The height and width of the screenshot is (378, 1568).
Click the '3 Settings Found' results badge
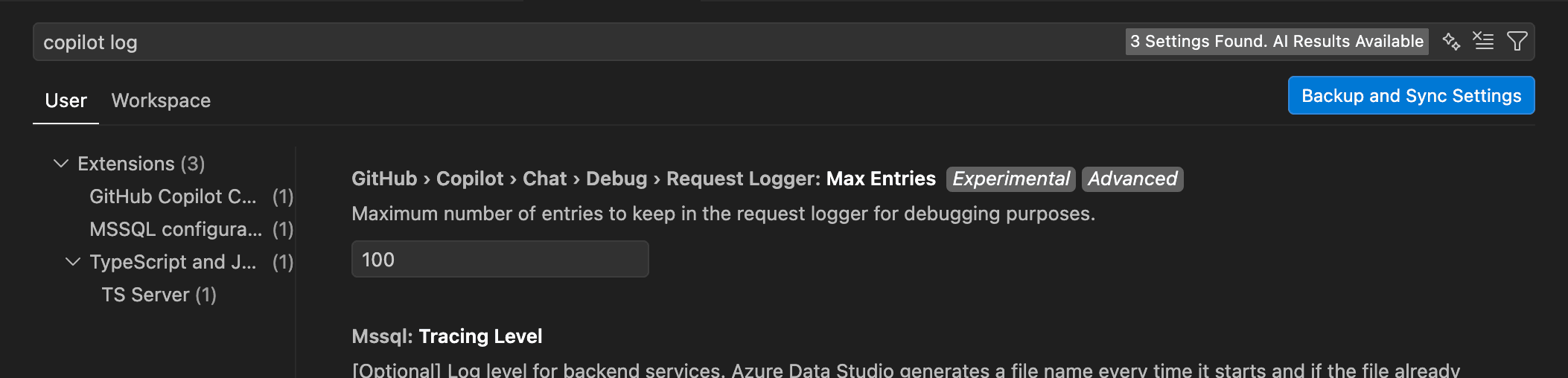click(x=1276, y=42)
